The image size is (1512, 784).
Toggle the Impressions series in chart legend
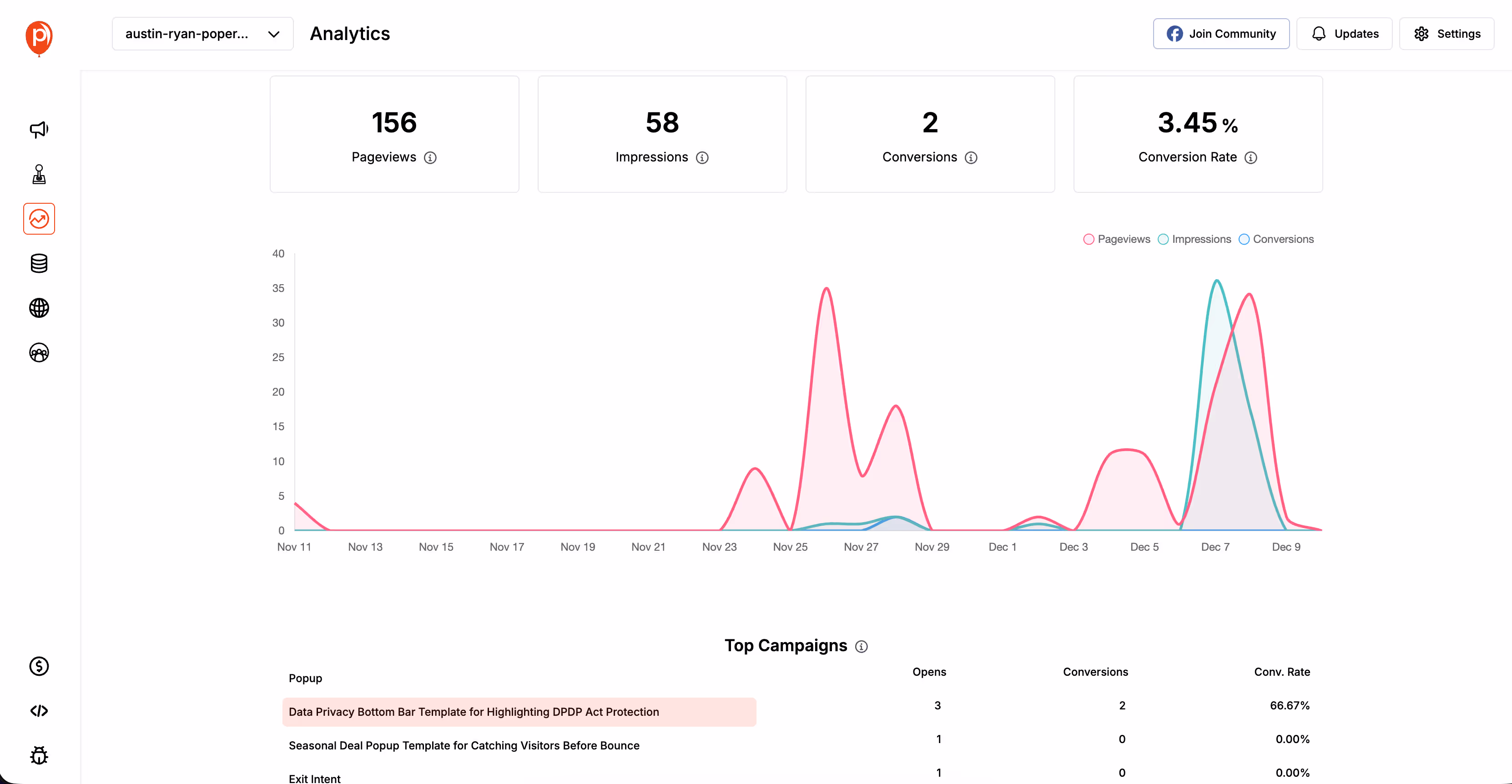tap(1194, 239)
